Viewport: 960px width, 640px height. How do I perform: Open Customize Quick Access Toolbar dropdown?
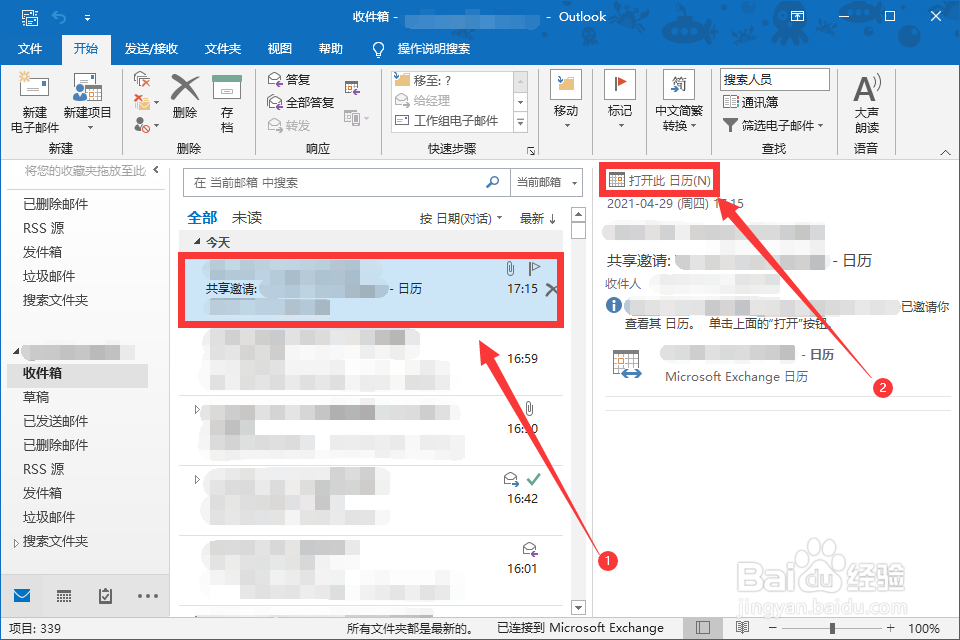click(x=88, y=18)
